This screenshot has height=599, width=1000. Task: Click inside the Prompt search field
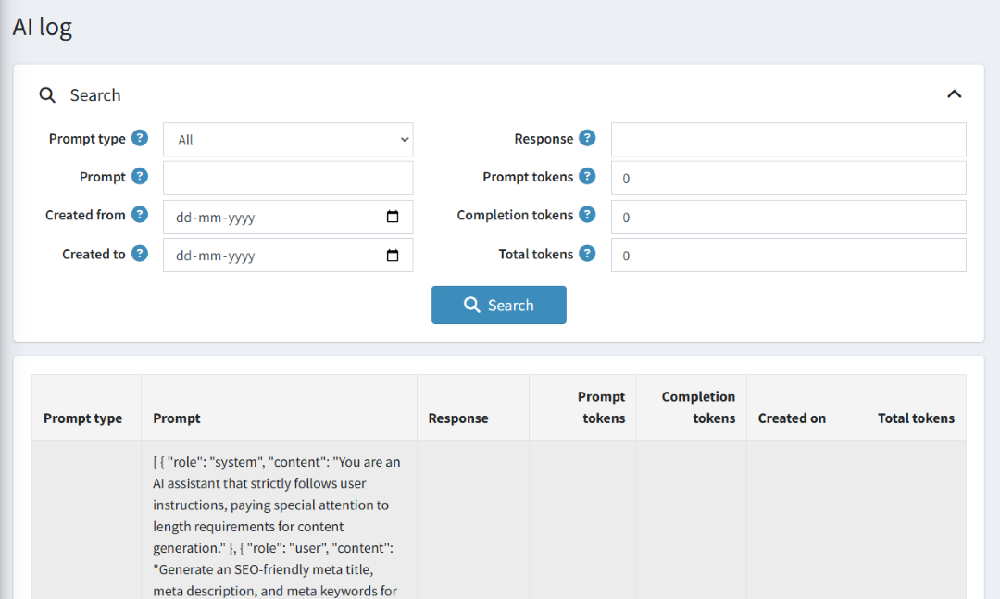click(x=288, y=176)
